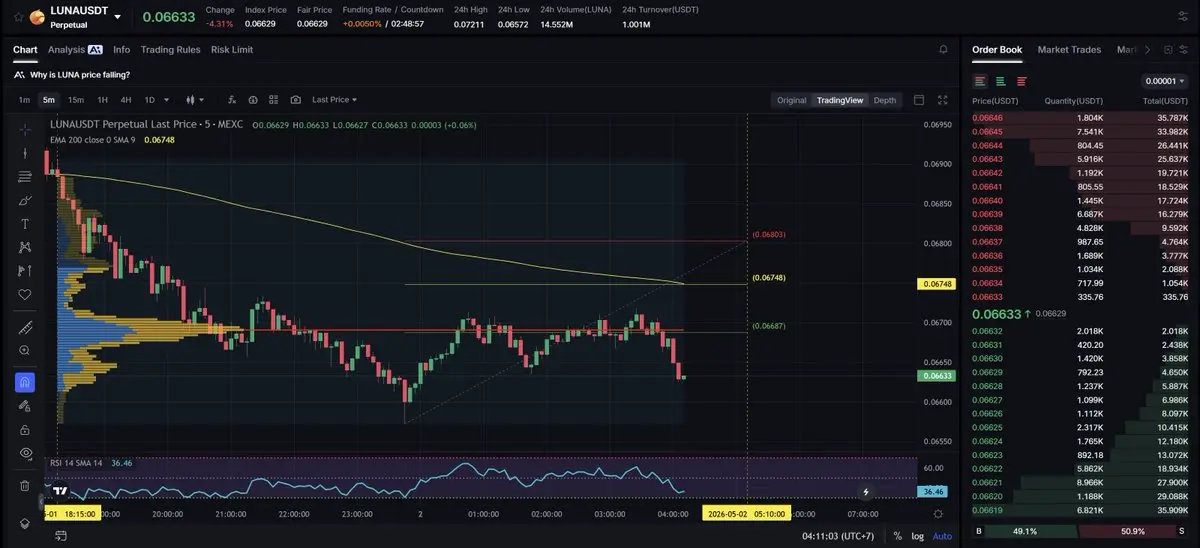This screenshot has height=548, width=1200.
Task: Take a chart snapshot with camera icon
Action: [x=295, y=100]
